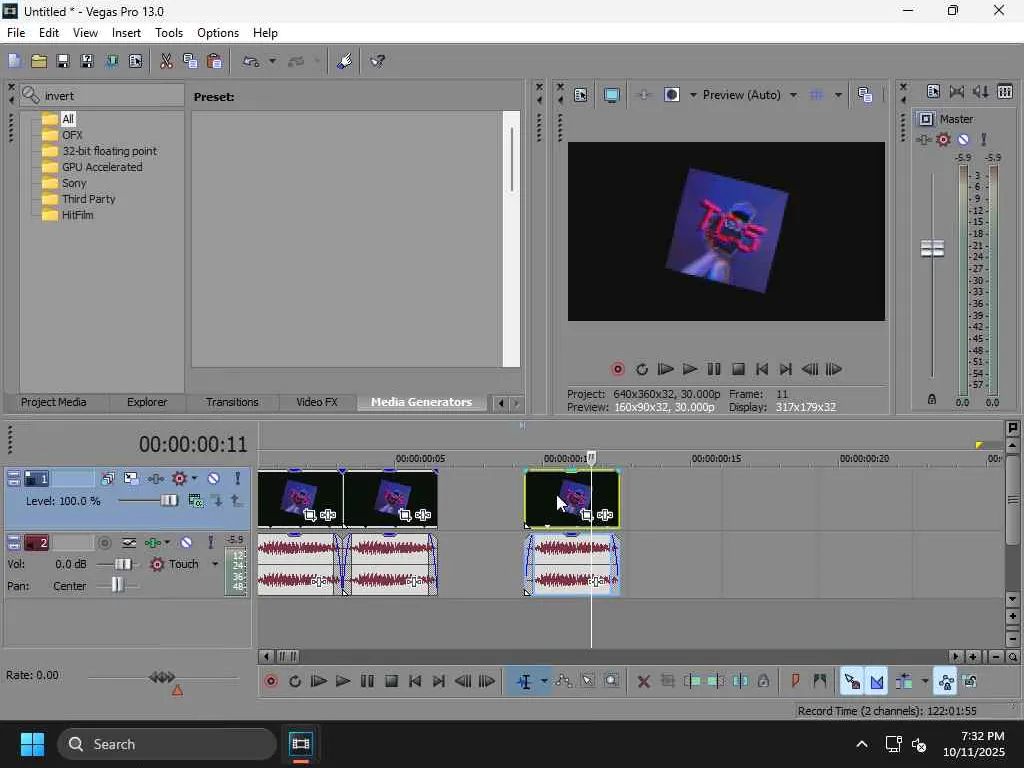The width and height of the screenshot is (1024, 768).
Task: Solo audio track 2
Action: 210,543
